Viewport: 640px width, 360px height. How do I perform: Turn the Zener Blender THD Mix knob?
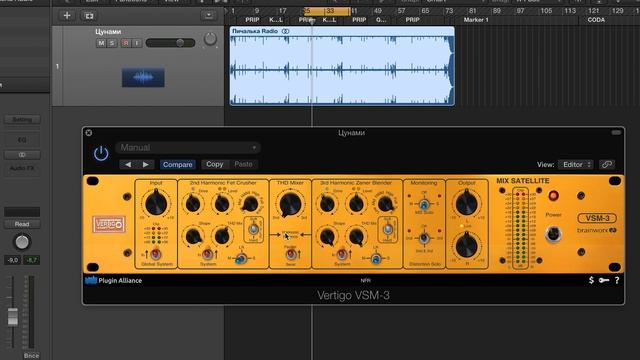(356, 236)
